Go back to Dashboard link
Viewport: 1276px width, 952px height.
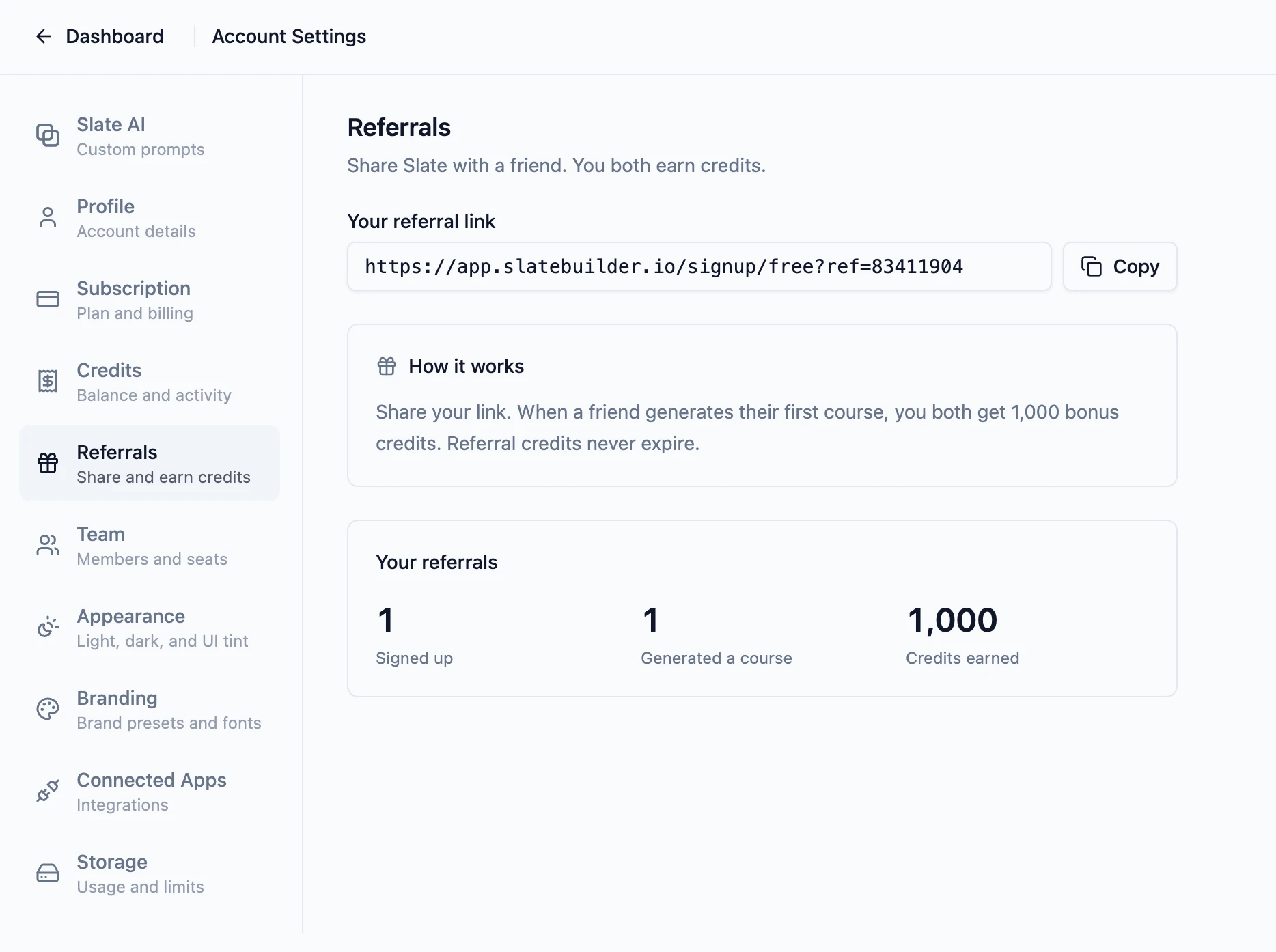pyautogui.click(x=100, y=36)
